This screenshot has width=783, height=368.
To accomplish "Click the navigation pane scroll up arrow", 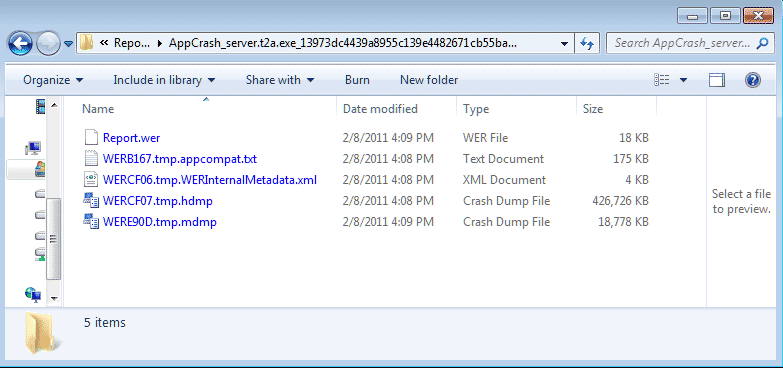I will 54,105.
